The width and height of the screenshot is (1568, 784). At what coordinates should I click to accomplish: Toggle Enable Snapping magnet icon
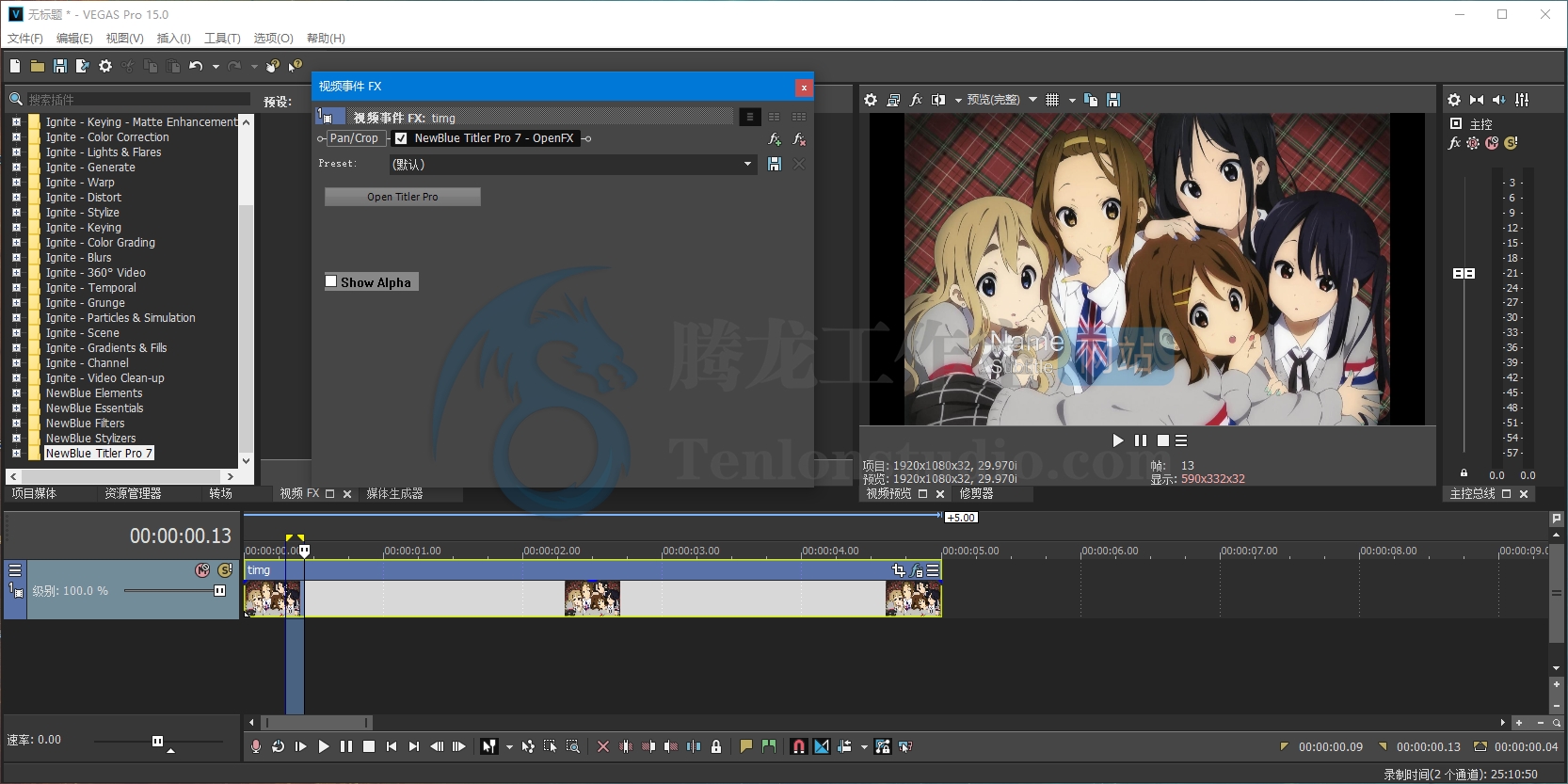click(799, 746)
